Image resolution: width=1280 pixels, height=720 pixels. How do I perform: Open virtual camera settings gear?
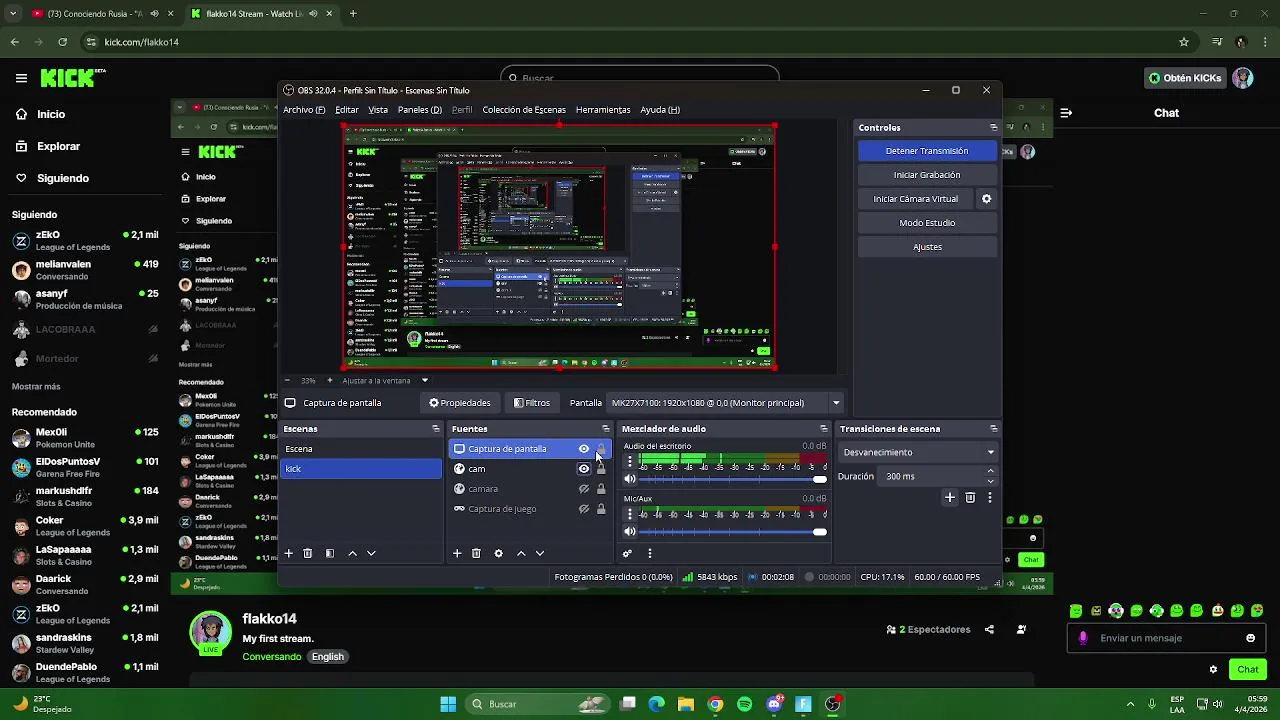point(986,199)
